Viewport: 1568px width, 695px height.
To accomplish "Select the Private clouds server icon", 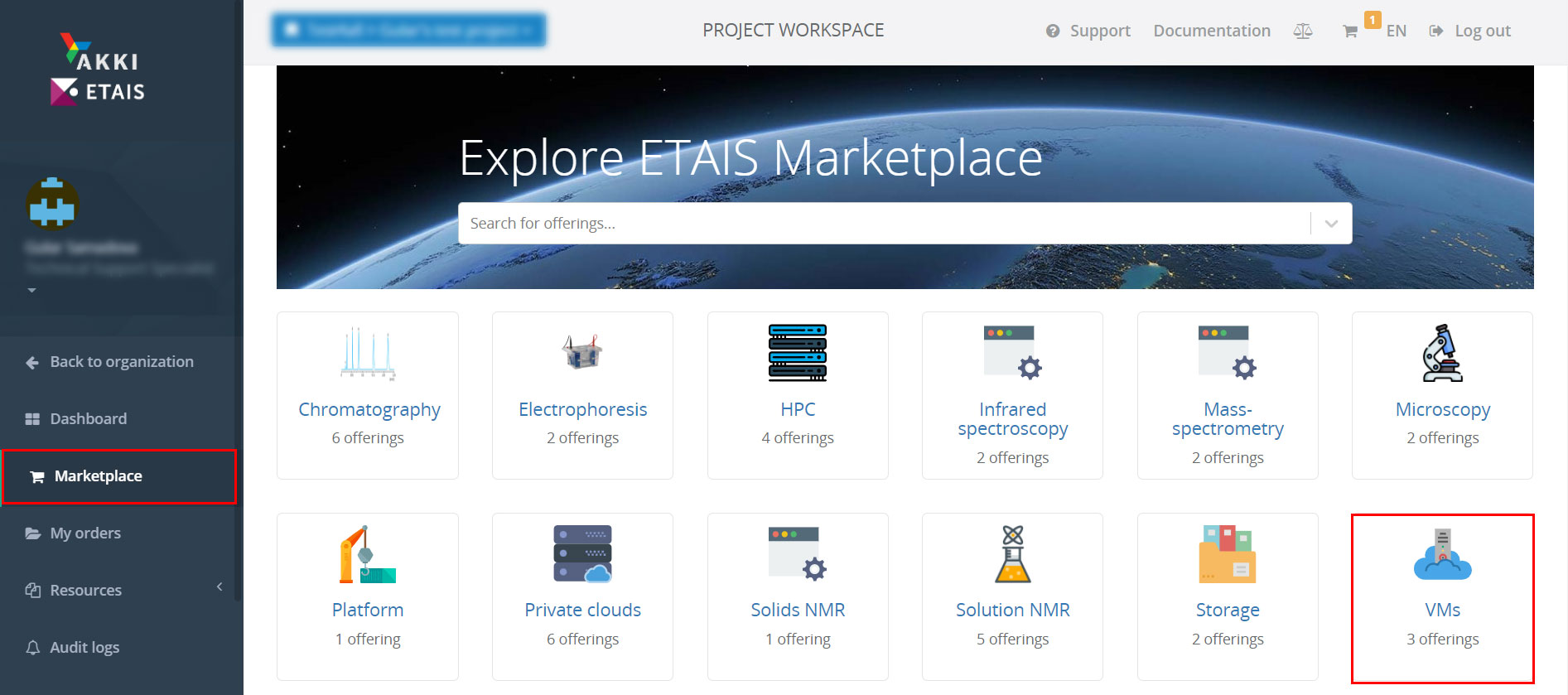I will click(582, 554).
